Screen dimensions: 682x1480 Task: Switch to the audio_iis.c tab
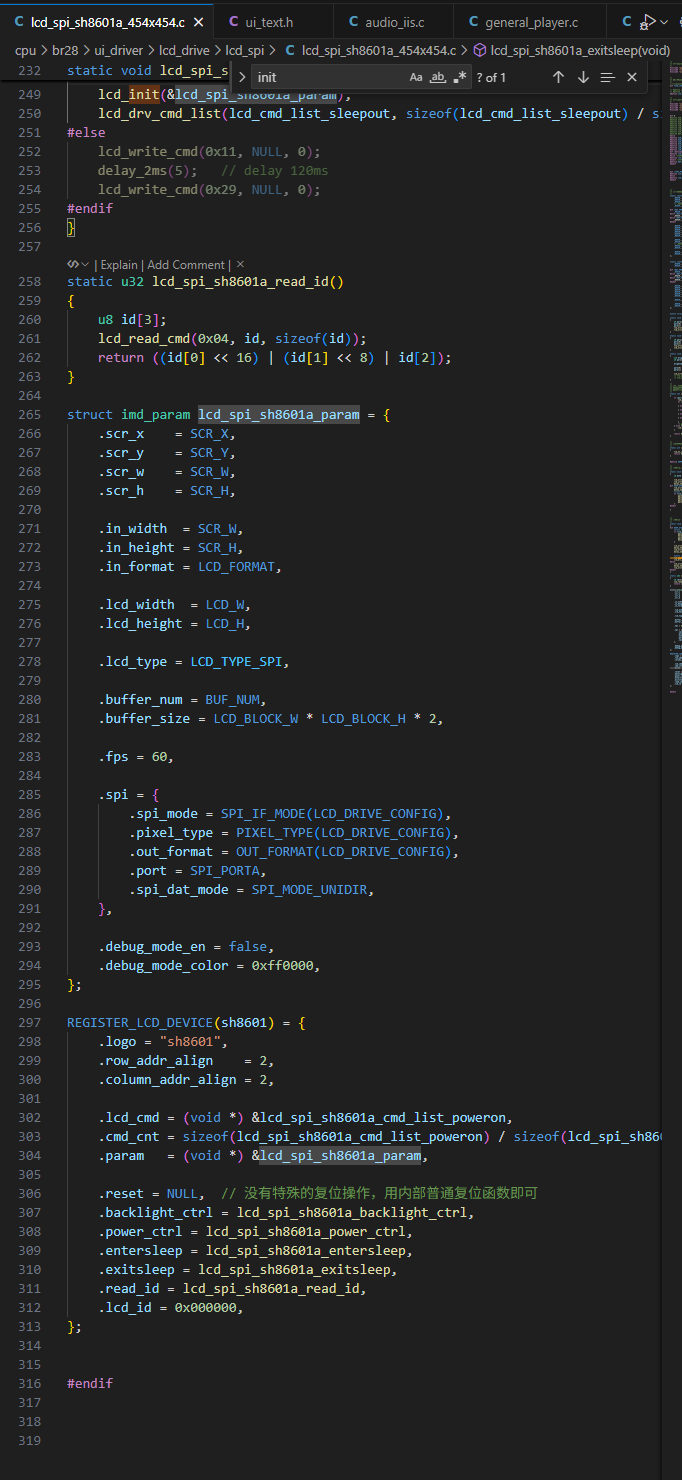tap(392, 22)
